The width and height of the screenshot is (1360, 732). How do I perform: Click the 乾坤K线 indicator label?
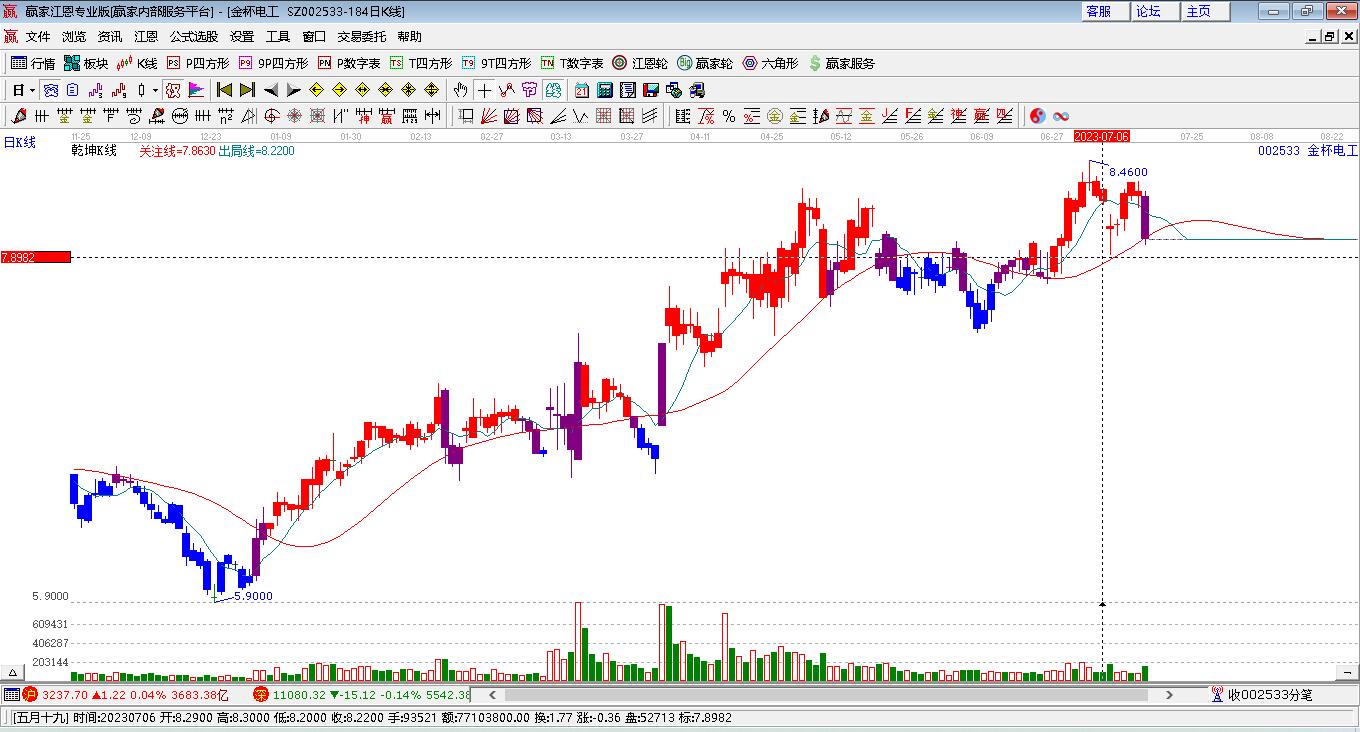pyautogui.click(x=94, y=151)
